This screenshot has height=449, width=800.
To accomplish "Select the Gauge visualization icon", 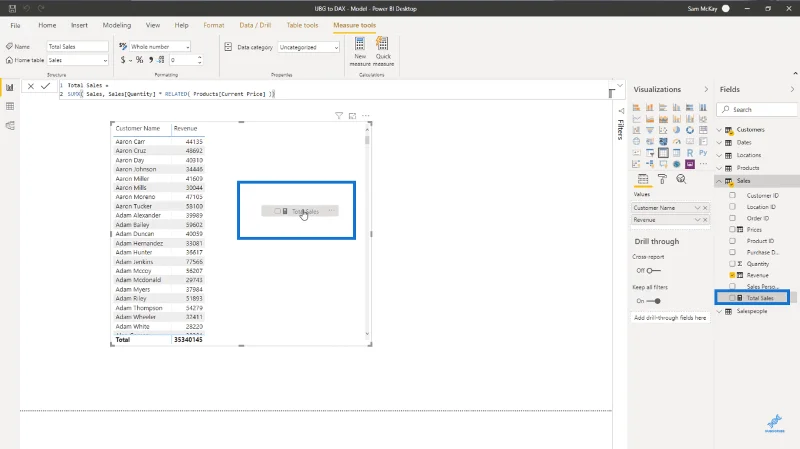I will click(677, 141).
